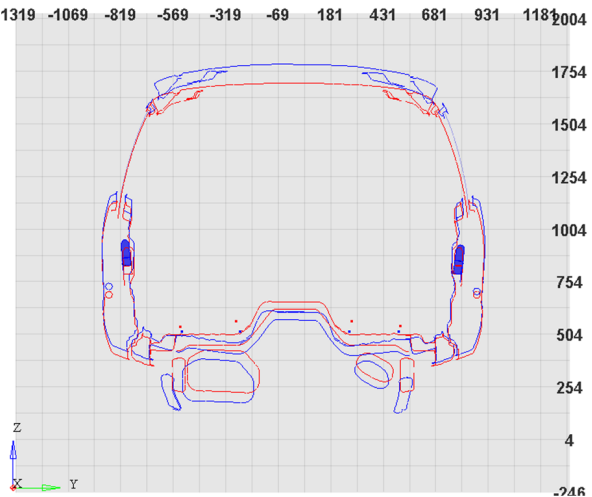Click the 254 label on vertical axis

(x=569, y=388)
